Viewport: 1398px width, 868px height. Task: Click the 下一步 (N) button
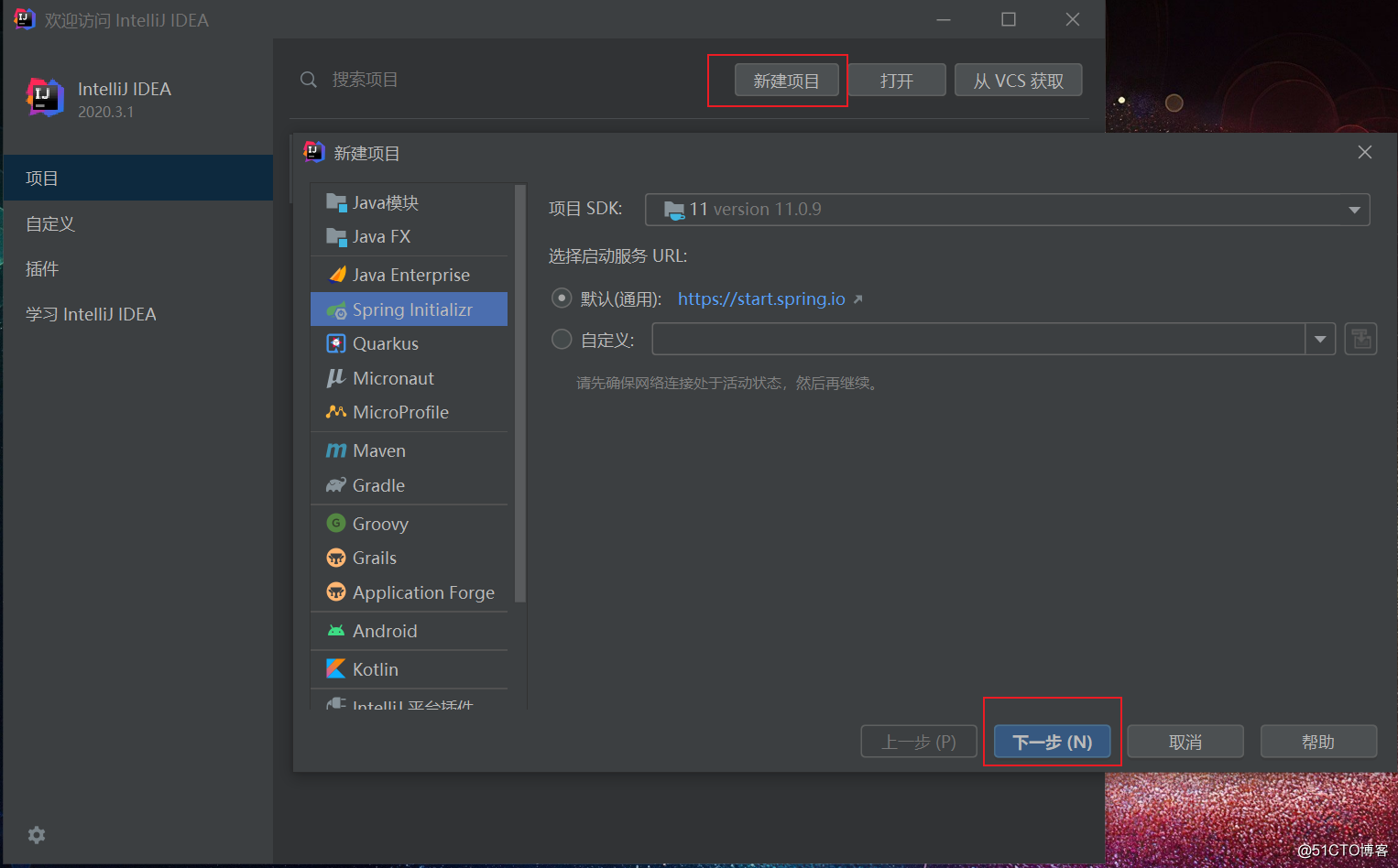pos(1052,742)
